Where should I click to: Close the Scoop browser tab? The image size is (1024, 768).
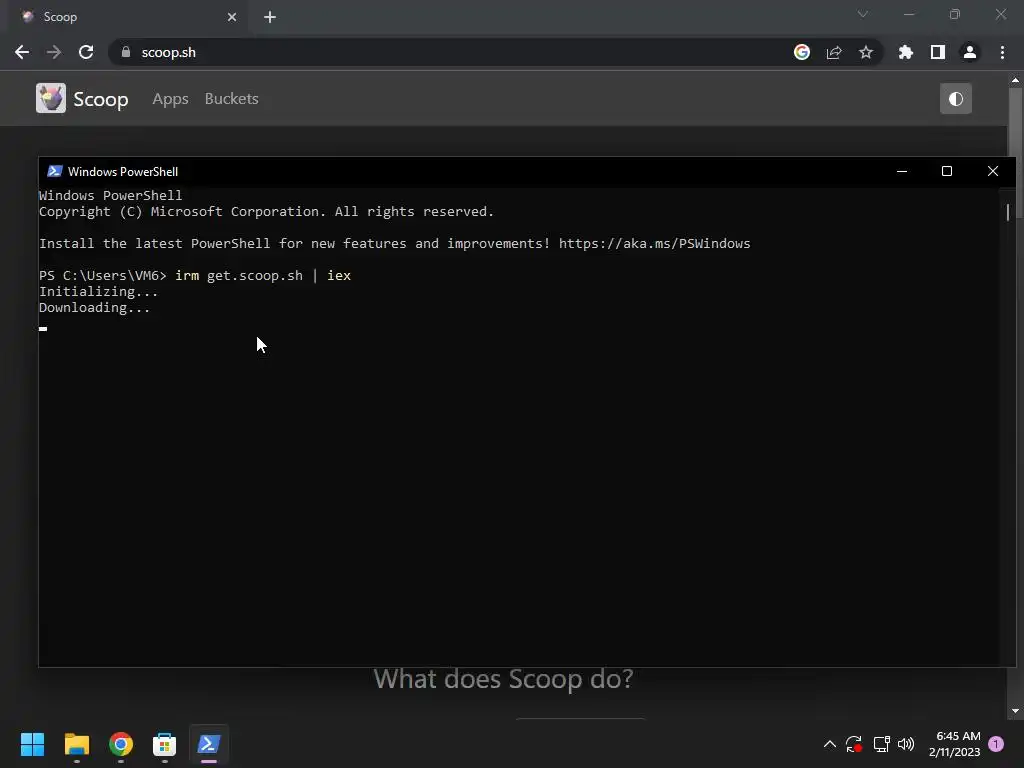pos(232,17)
